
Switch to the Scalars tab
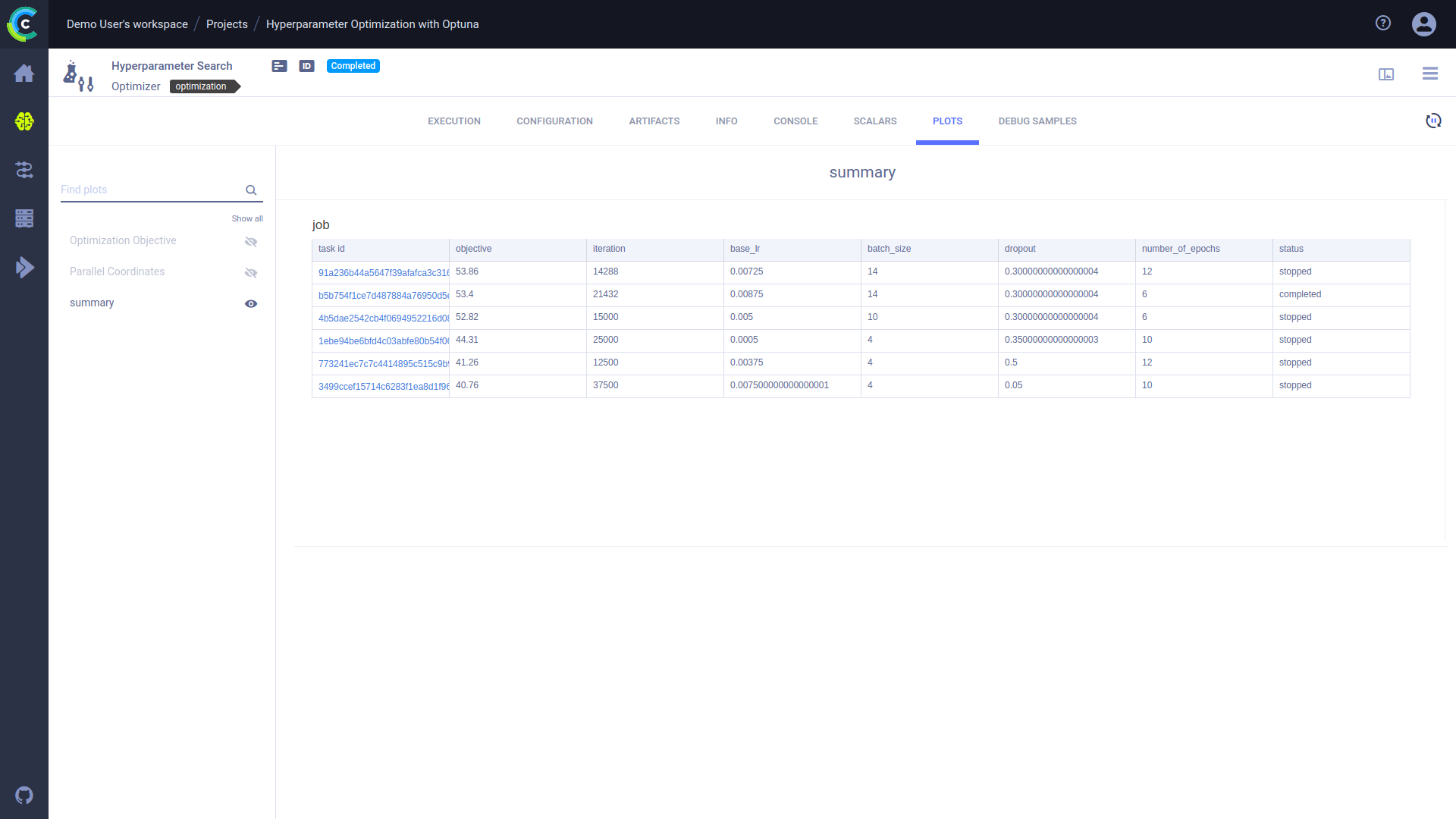click(x=875, y=121)
